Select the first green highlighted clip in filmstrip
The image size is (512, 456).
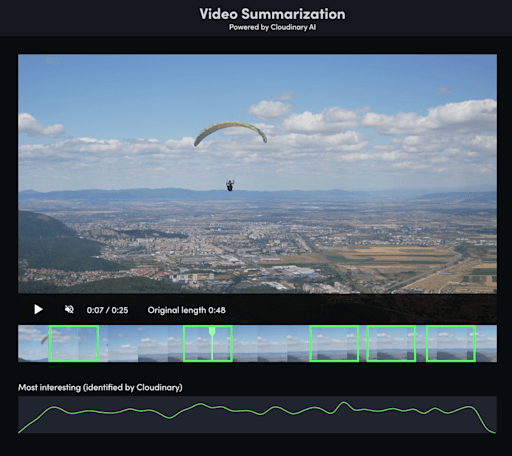pyautogui.click(x=74, y=344)
